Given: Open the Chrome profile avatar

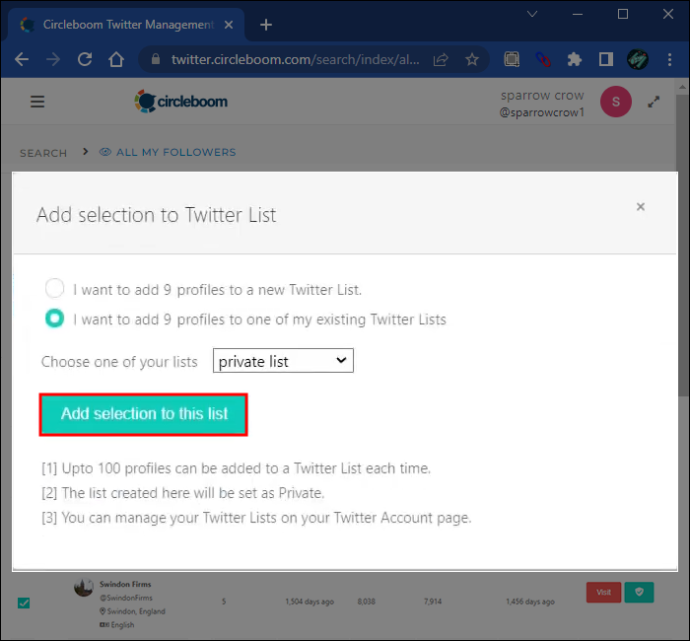Looking at the screenshot, I should [637, 59].
